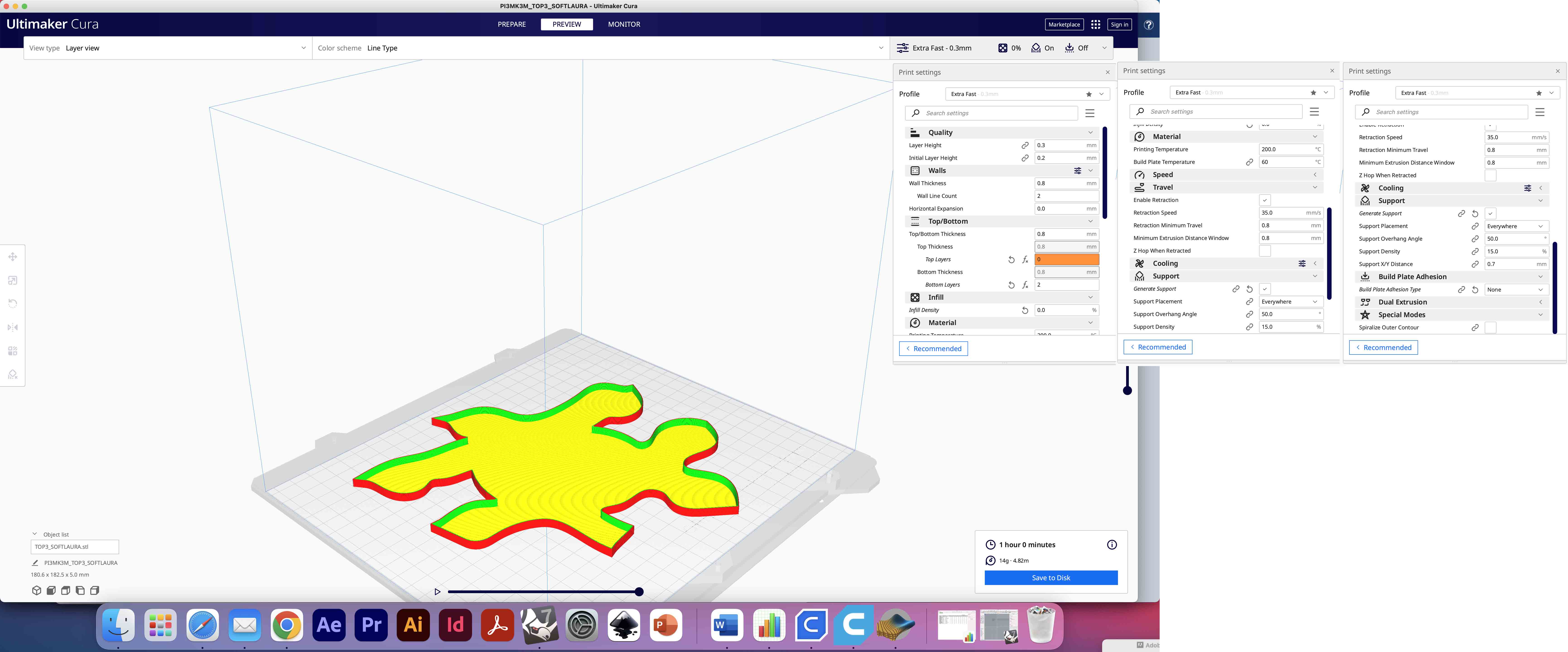The width and height of the screenshot is (1568, 652).
Task: Switch to the PREPARE stage tab
Action: pyautogui.click(x=512, y=24)
